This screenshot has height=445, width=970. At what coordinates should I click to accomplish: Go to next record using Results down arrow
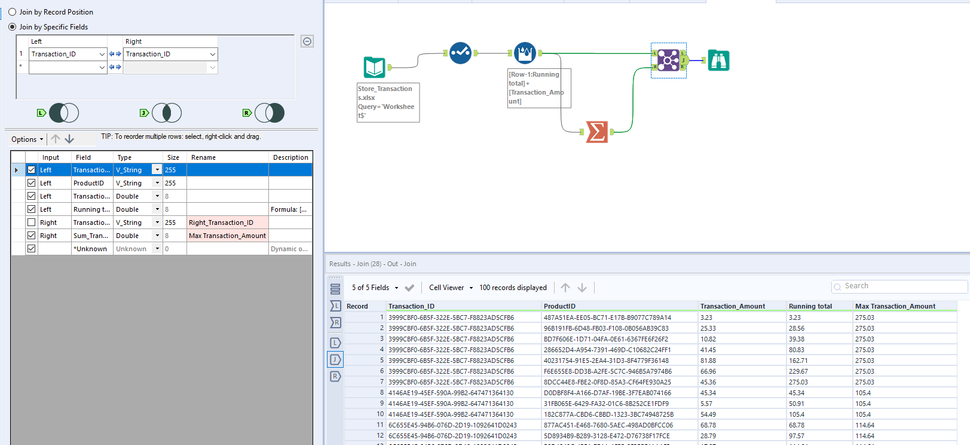(582, 288)
